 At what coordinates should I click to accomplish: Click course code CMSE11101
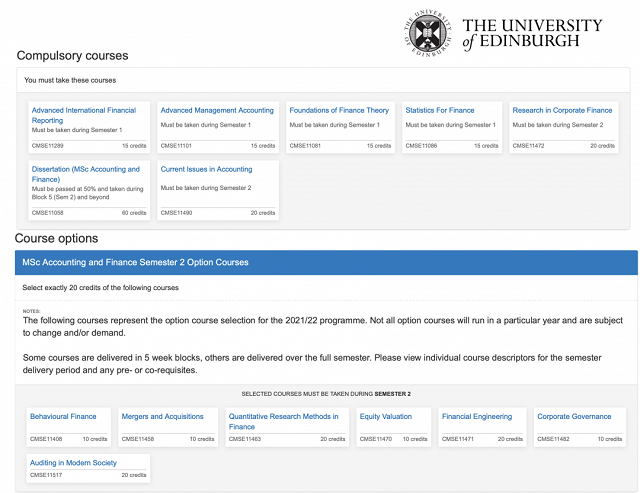(176, 146)
